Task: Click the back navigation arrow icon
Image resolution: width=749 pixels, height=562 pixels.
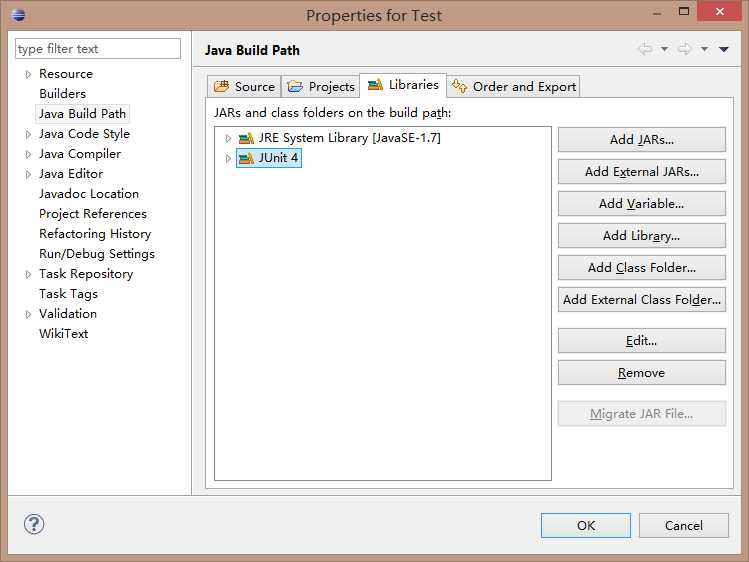Action: 645,49
